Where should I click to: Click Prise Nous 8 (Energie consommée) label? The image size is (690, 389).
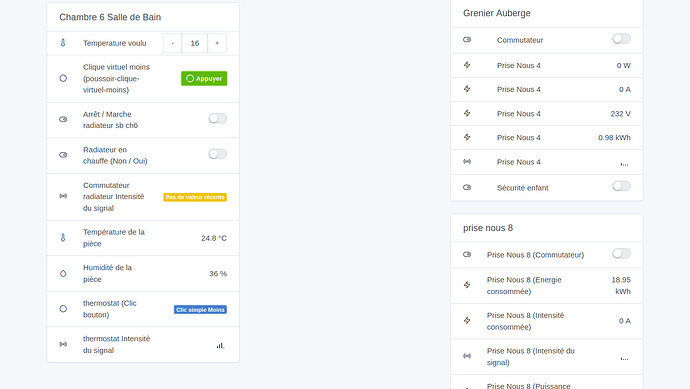(524, 286)
